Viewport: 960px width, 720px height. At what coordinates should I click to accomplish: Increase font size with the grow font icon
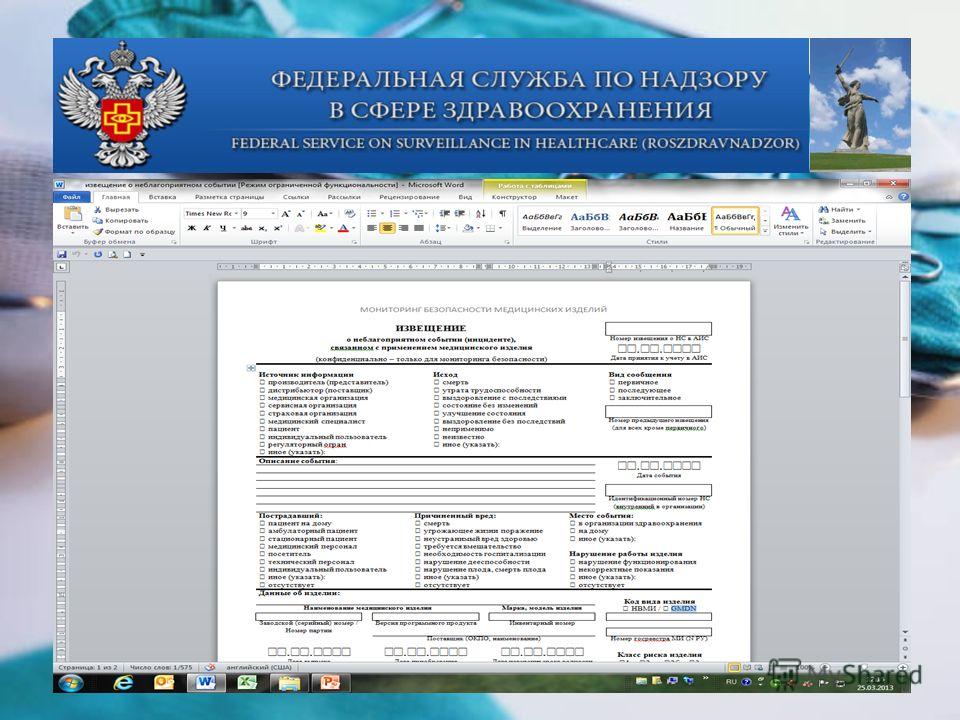(285, 214)
